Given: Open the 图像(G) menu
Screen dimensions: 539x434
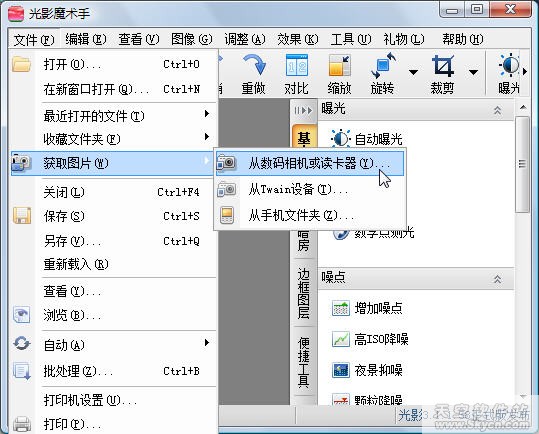Looking at the screenshot, I should pos(191,39).
